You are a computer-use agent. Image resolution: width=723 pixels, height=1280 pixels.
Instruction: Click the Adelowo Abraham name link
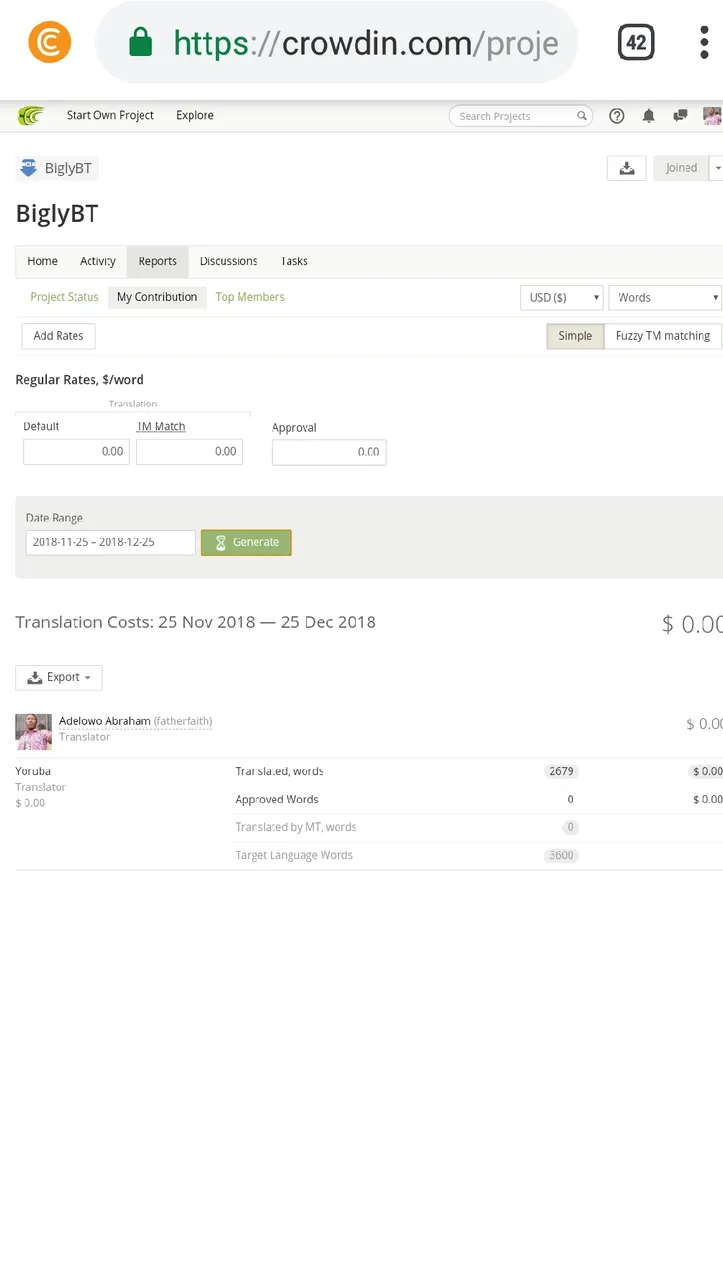105,721
